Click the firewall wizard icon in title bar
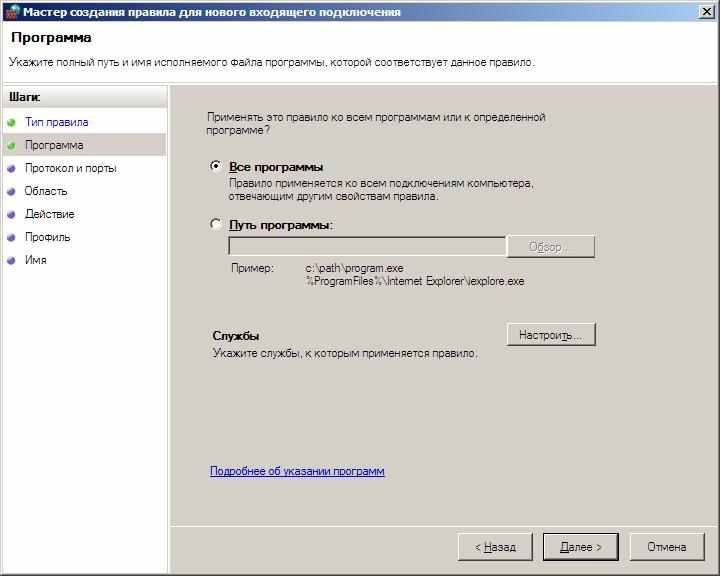Viewport: 720px width, 576px height. coord(13,11)
